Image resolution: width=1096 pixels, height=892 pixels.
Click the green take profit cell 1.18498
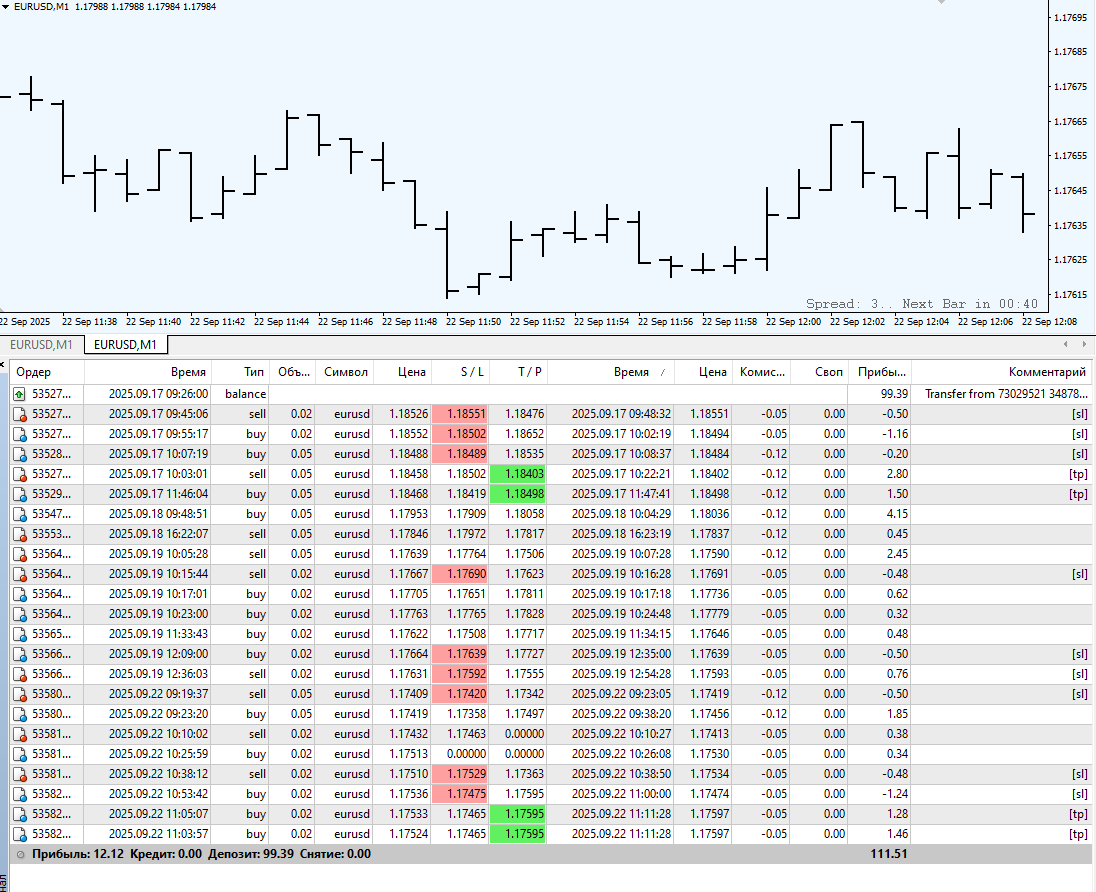(x=518, y=494)
